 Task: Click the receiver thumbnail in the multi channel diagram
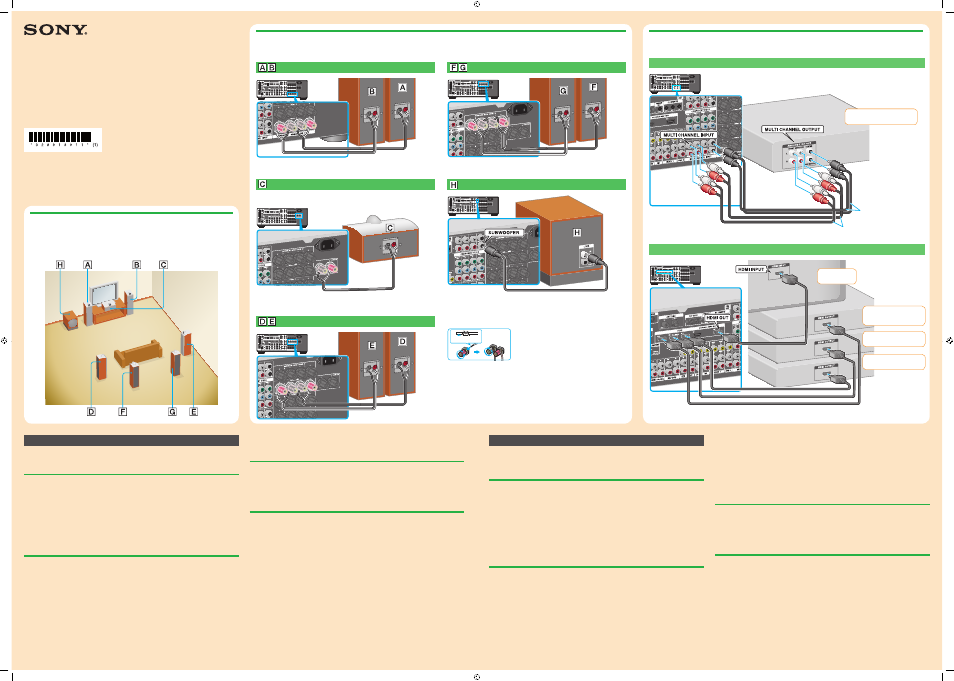[x=675, y=83]
